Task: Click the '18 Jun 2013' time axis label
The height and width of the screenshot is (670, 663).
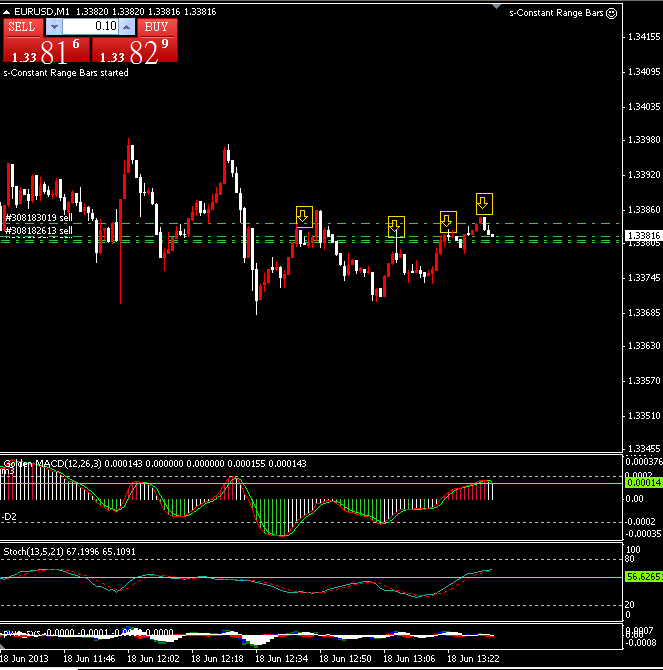Action: [24, 658]
